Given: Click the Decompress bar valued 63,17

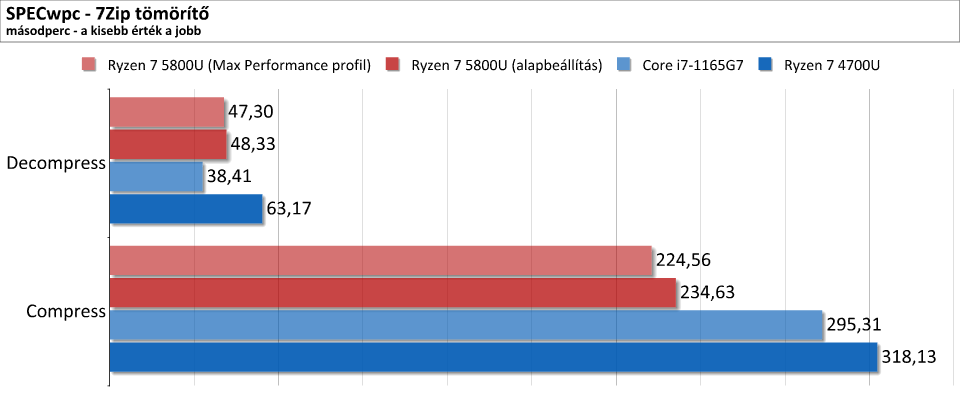Looking at the screenshot, I should 186,209.
